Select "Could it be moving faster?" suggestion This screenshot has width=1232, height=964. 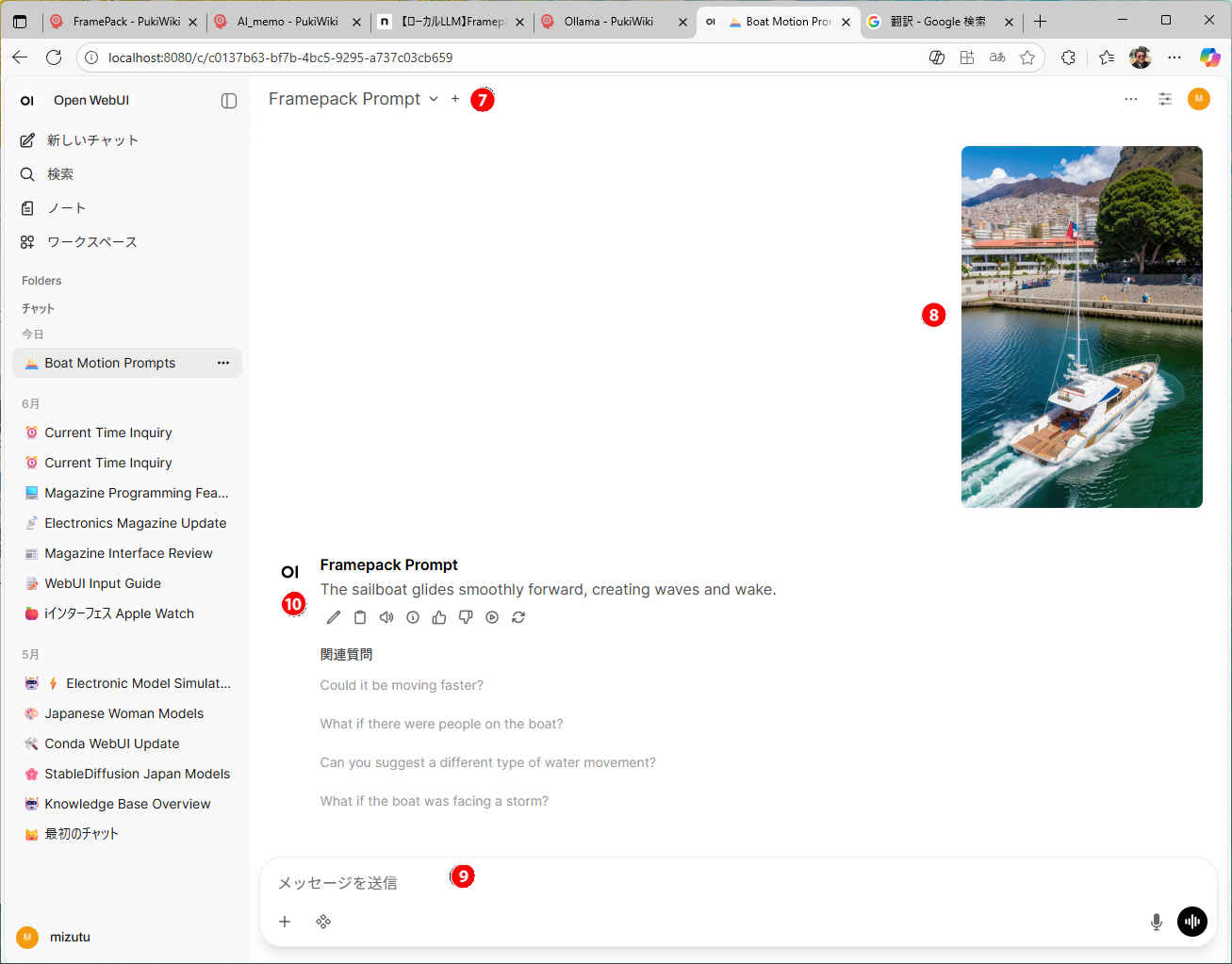402,685
